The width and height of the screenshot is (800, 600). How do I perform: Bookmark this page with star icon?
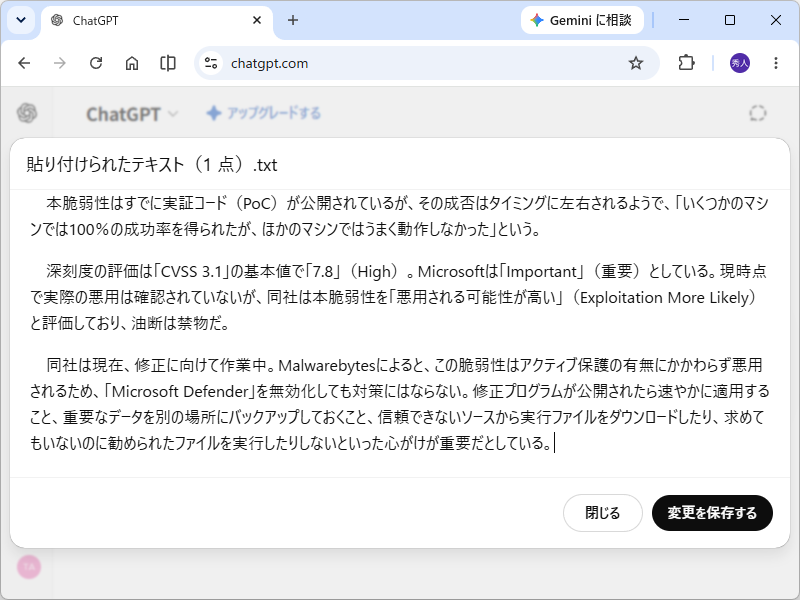(636, 63)
